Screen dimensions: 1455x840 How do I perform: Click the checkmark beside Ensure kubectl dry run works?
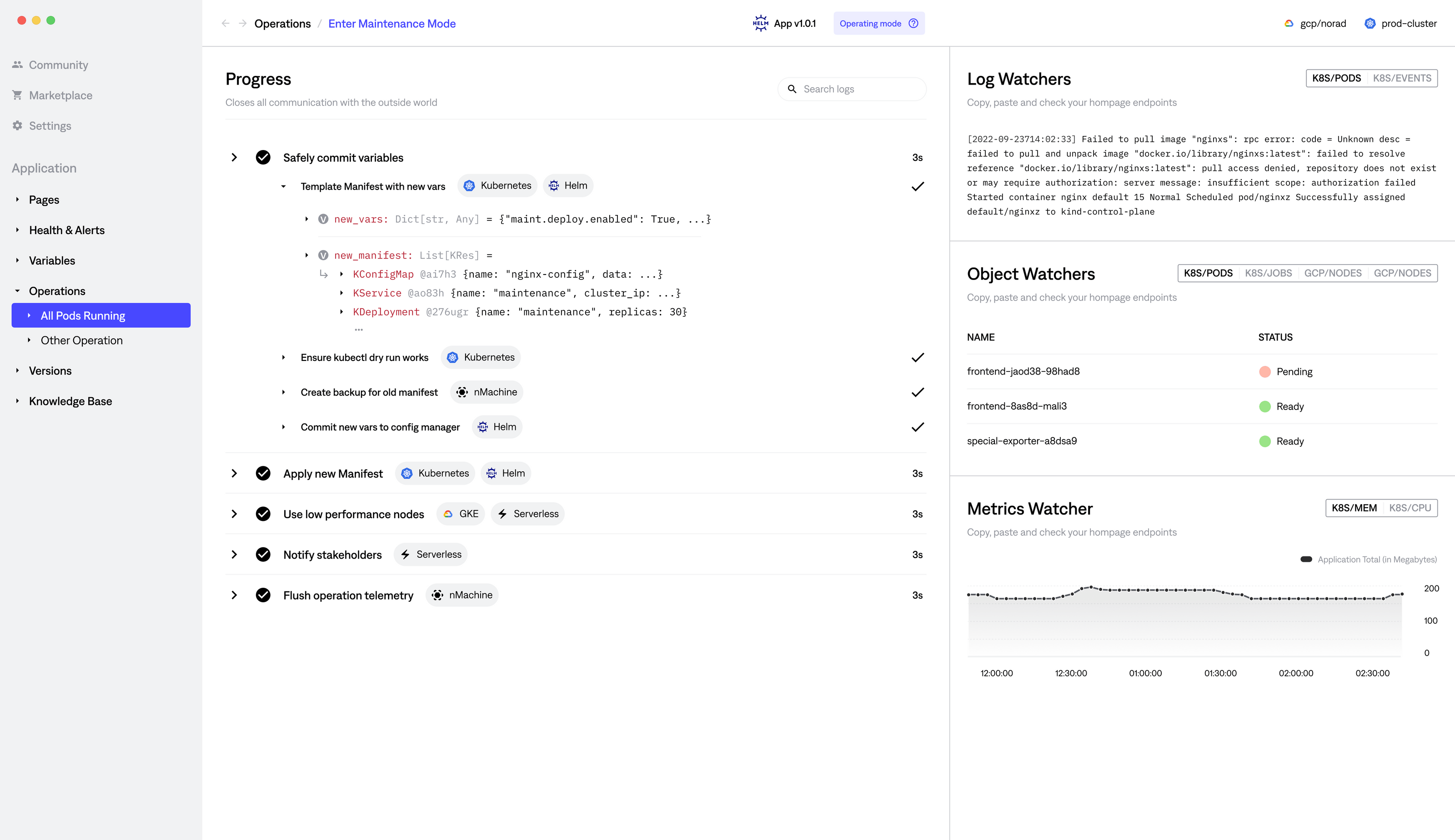point(917,358)
